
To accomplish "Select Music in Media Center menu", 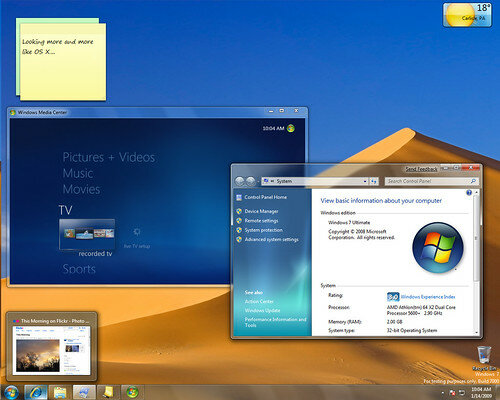I will click(78, 173).
